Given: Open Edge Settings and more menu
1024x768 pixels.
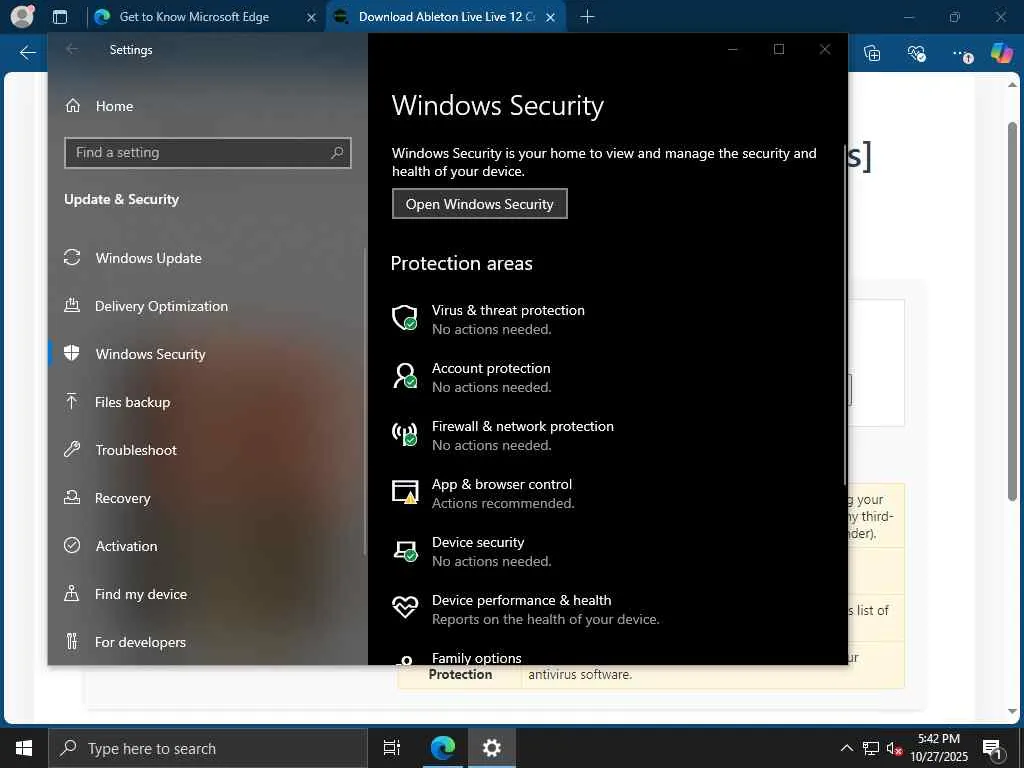Looking at the screenshot, I should tap(962, 55).
